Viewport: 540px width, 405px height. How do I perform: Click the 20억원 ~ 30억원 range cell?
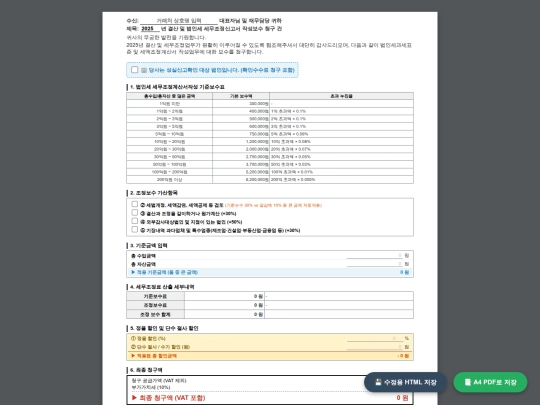[169, 149]
